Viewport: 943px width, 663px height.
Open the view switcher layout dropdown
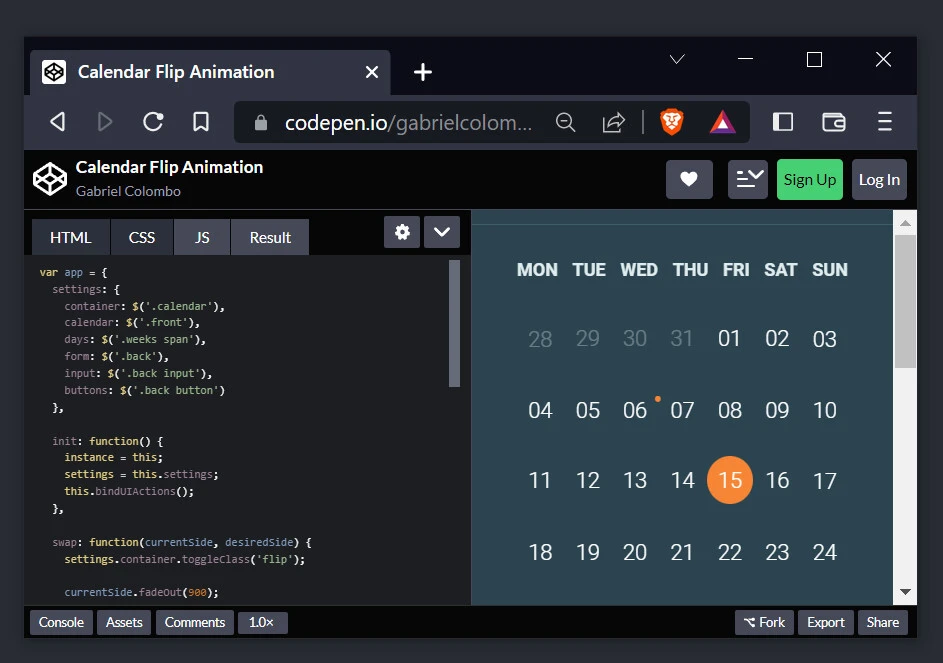point(748,180)
